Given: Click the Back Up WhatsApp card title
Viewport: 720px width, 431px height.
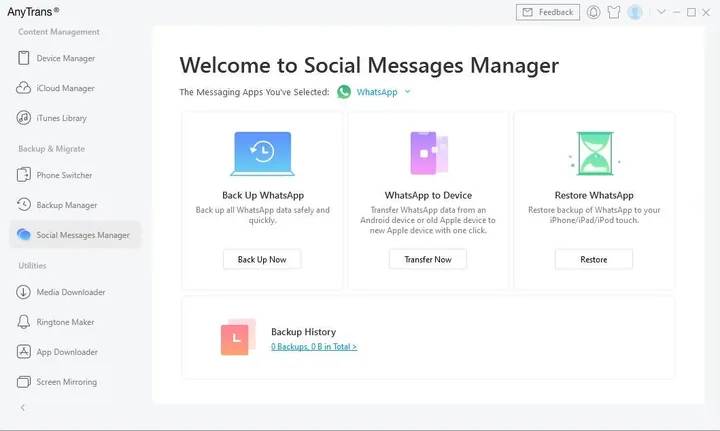Looking at the screenshot, I should (263, 195).
